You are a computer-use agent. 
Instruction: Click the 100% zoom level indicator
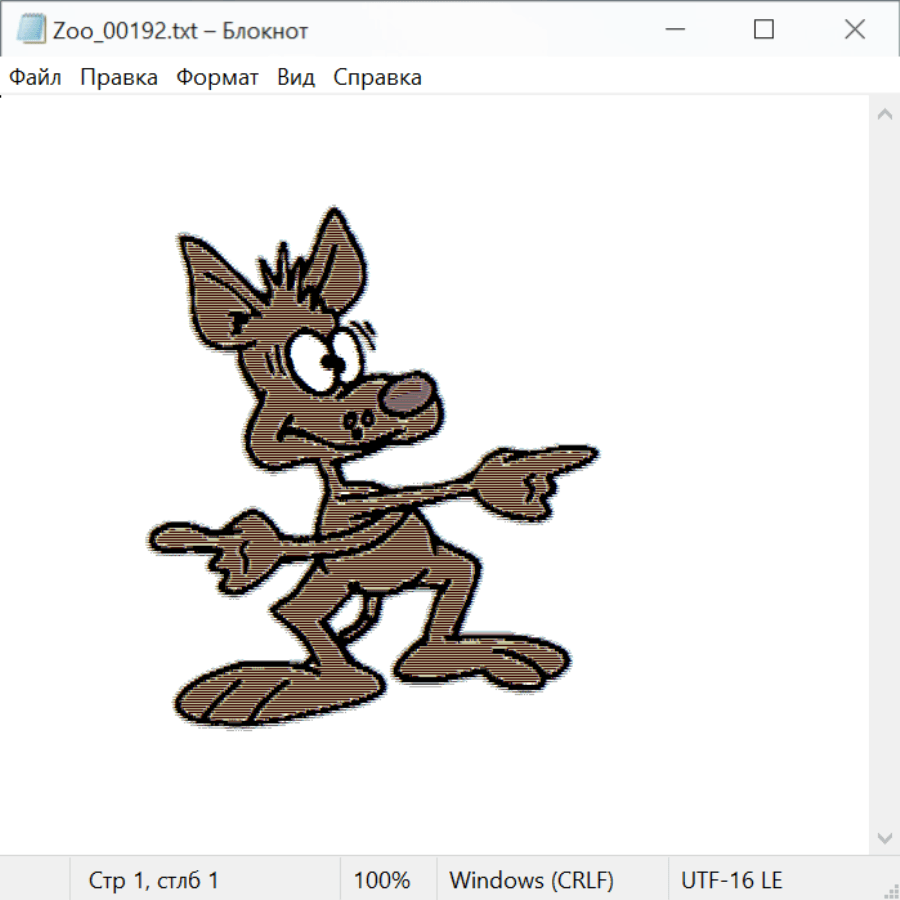382,880
